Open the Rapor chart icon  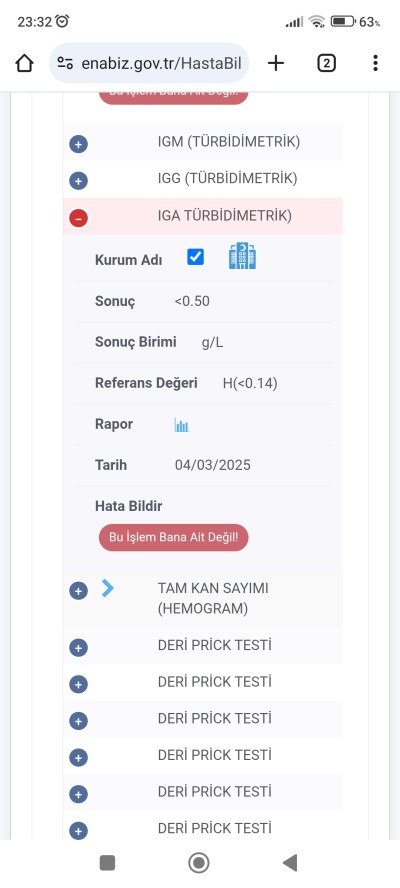181,425
